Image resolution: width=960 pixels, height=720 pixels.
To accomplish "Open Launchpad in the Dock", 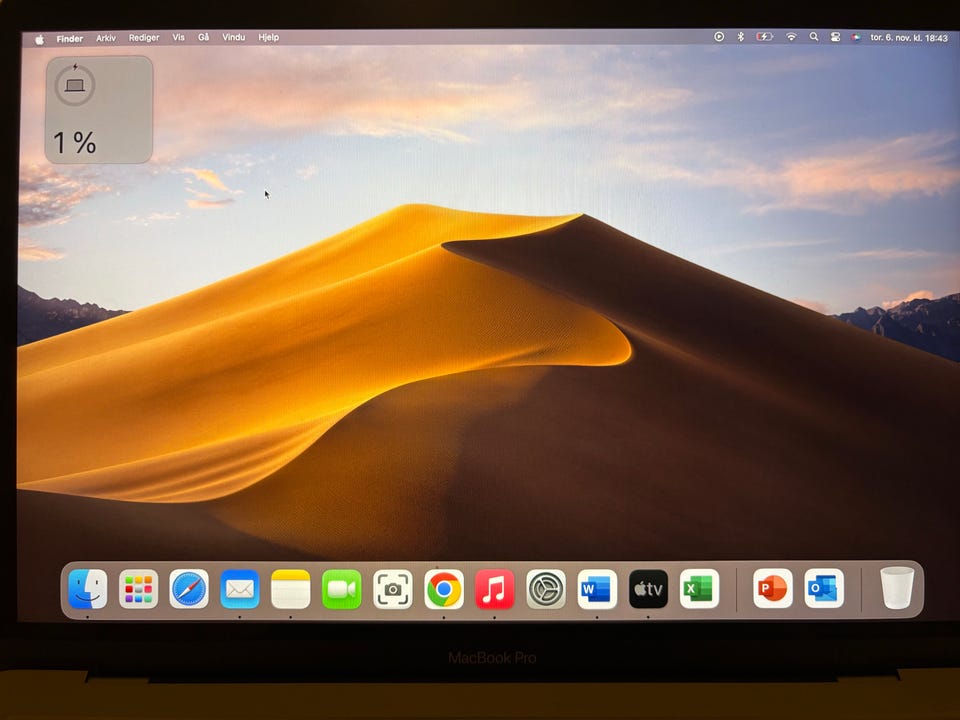I will point(138,589).
